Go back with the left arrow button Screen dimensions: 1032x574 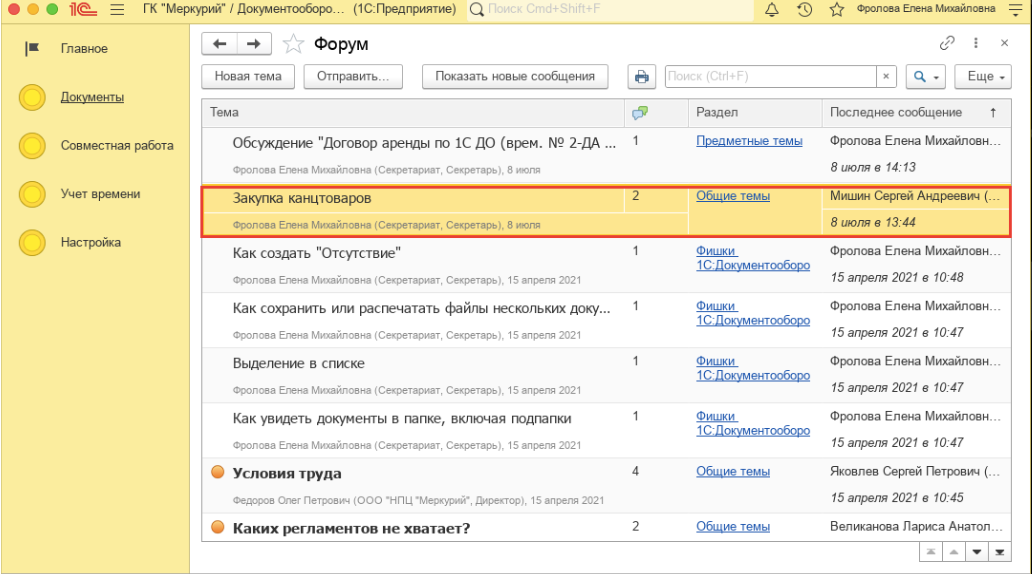coord(220,44)
